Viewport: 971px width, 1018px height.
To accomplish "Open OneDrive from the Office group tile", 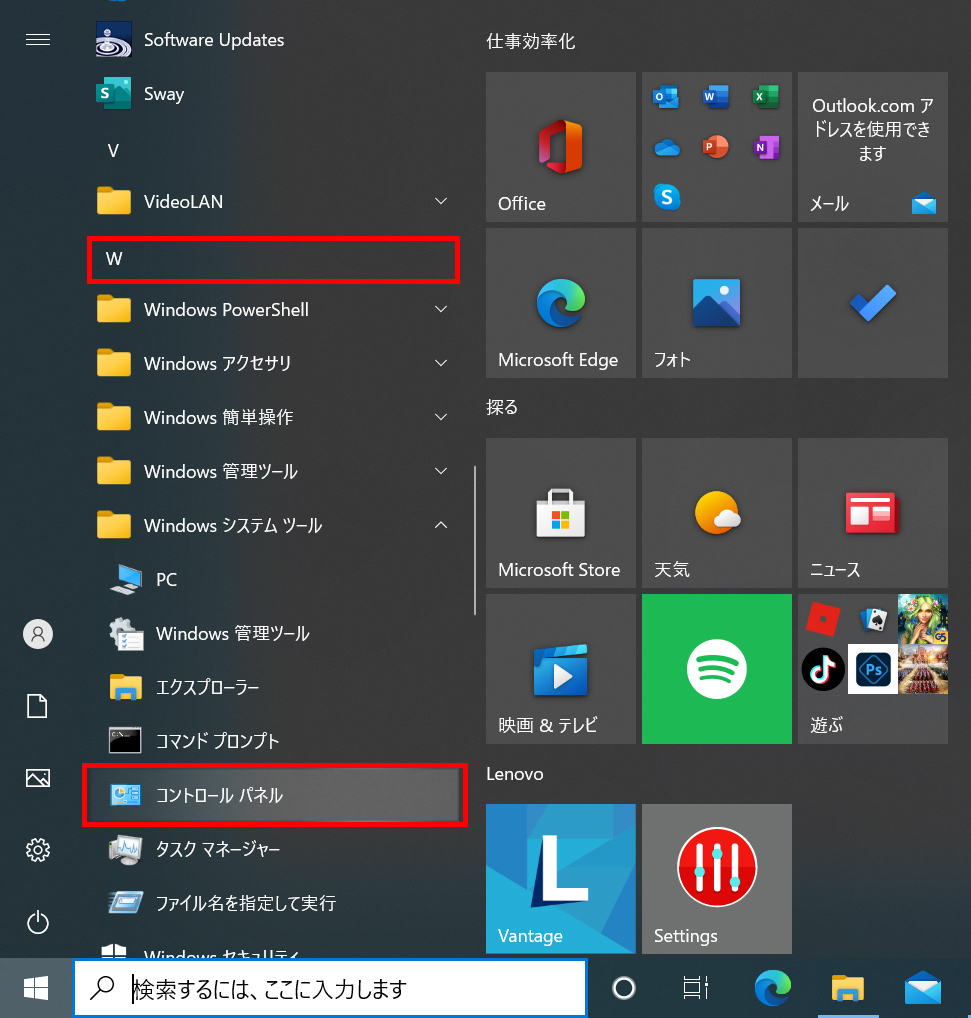I will (667, 148).
